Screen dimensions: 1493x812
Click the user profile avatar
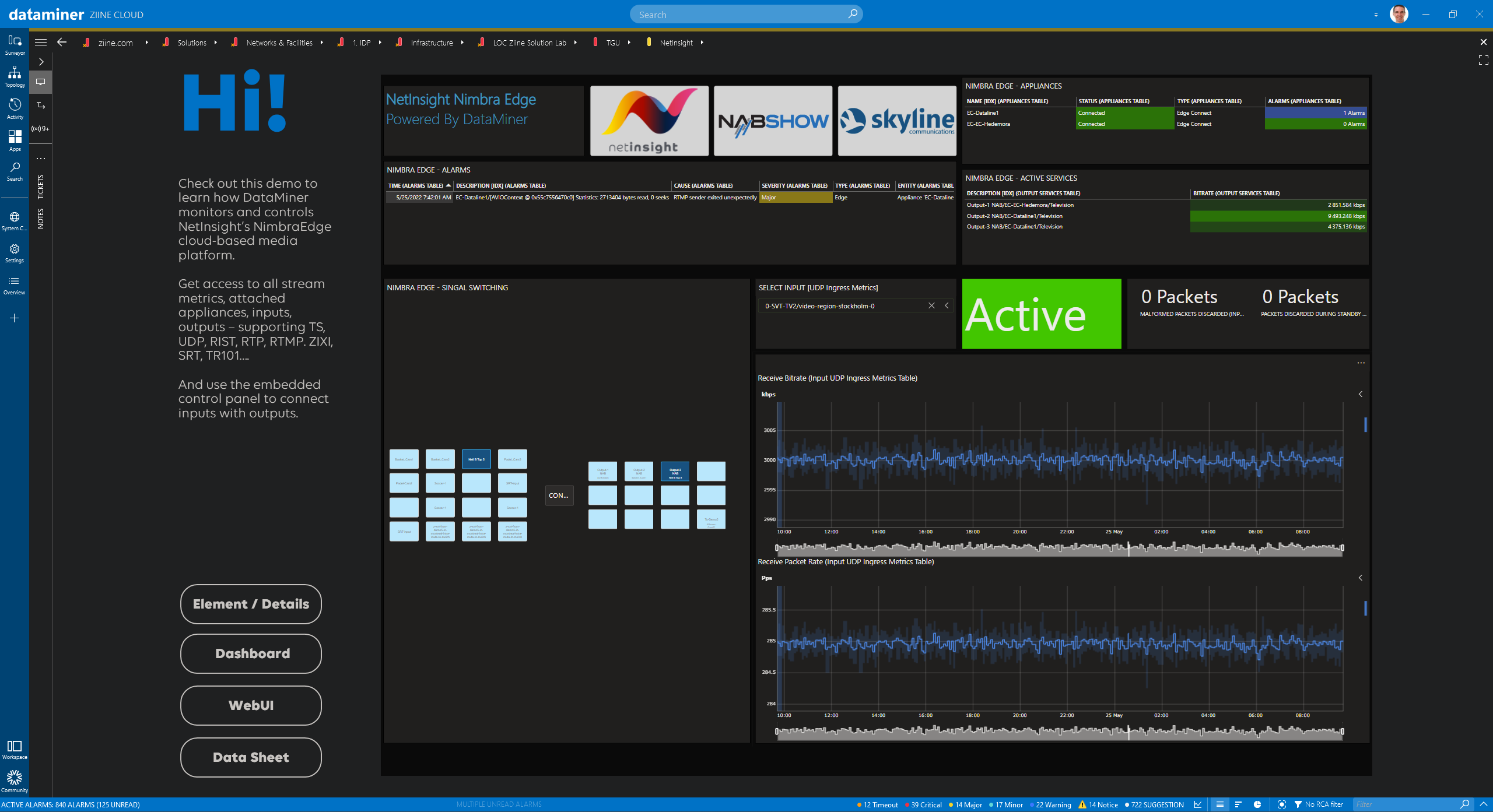(x=1399, y=14)
